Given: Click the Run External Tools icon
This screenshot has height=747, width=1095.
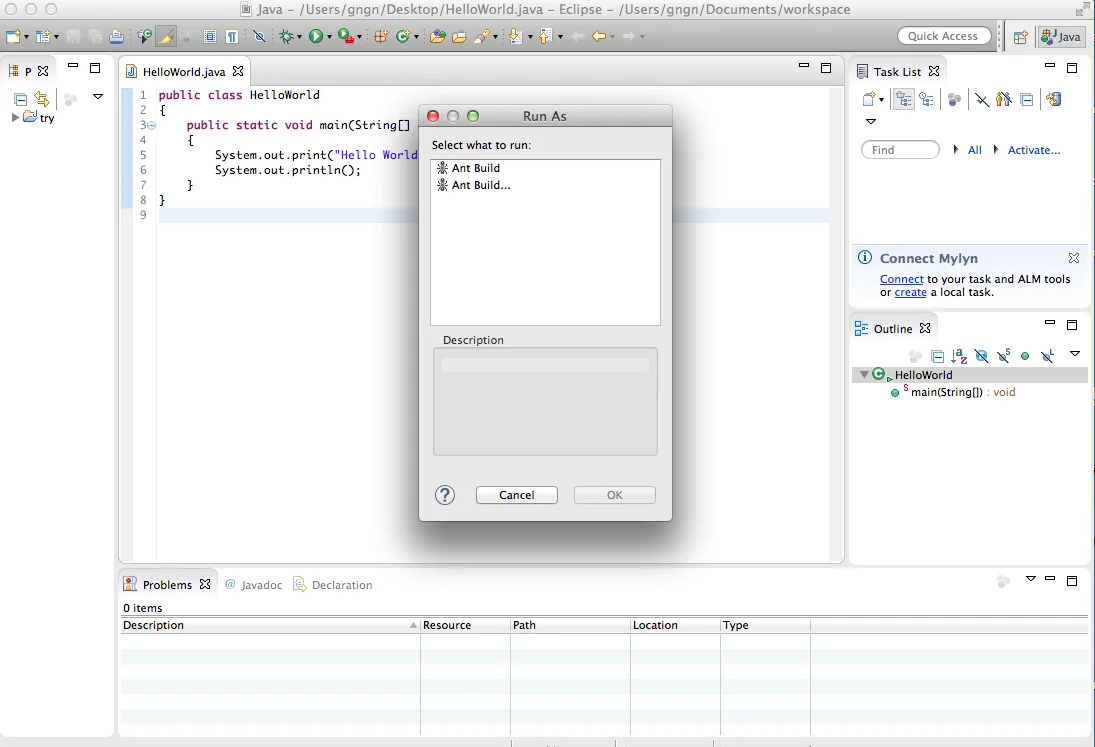Looking at the screenshot, I should pyautogui.click(x=346, y=36).
